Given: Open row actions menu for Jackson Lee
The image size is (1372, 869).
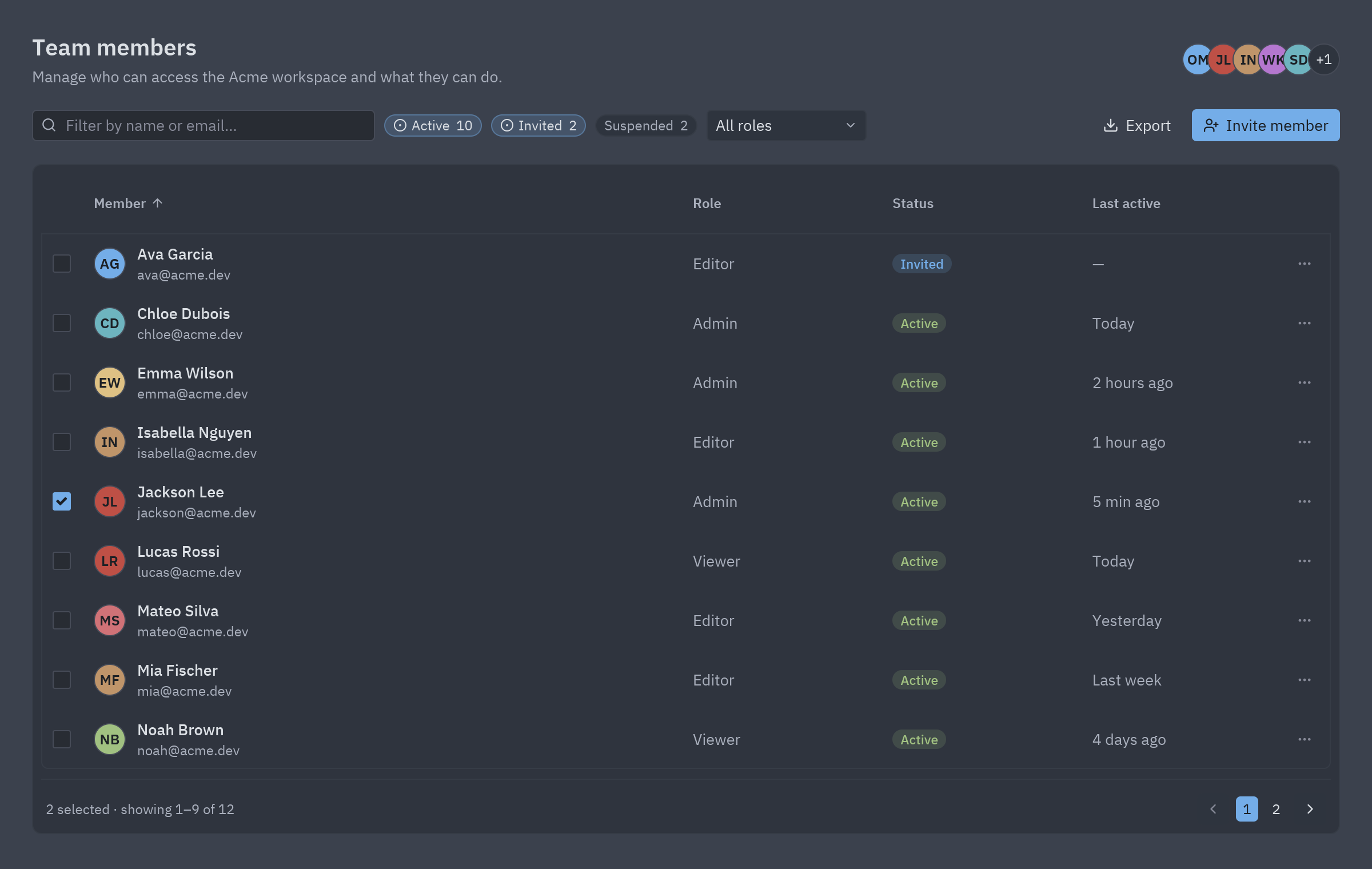Looking at the screenshot, I should tap(1304, 501).
